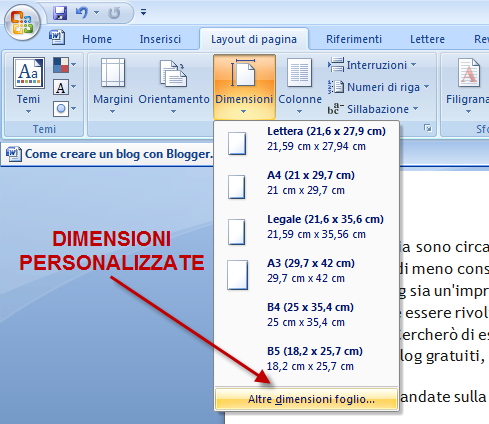Open the Orientamento options
This screenshot has height=424, width=489.
[x=174, y=86]
